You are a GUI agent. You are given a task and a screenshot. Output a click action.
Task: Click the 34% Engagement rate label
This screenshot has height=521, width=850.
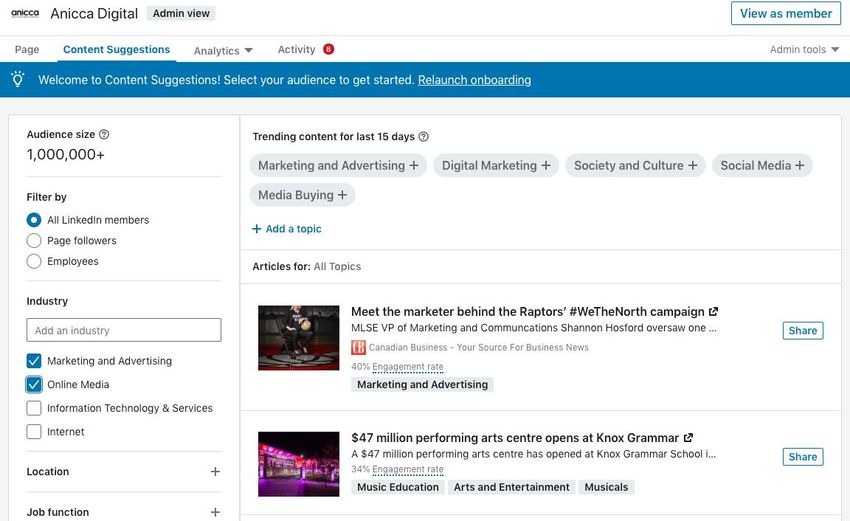tap(397, 469)
